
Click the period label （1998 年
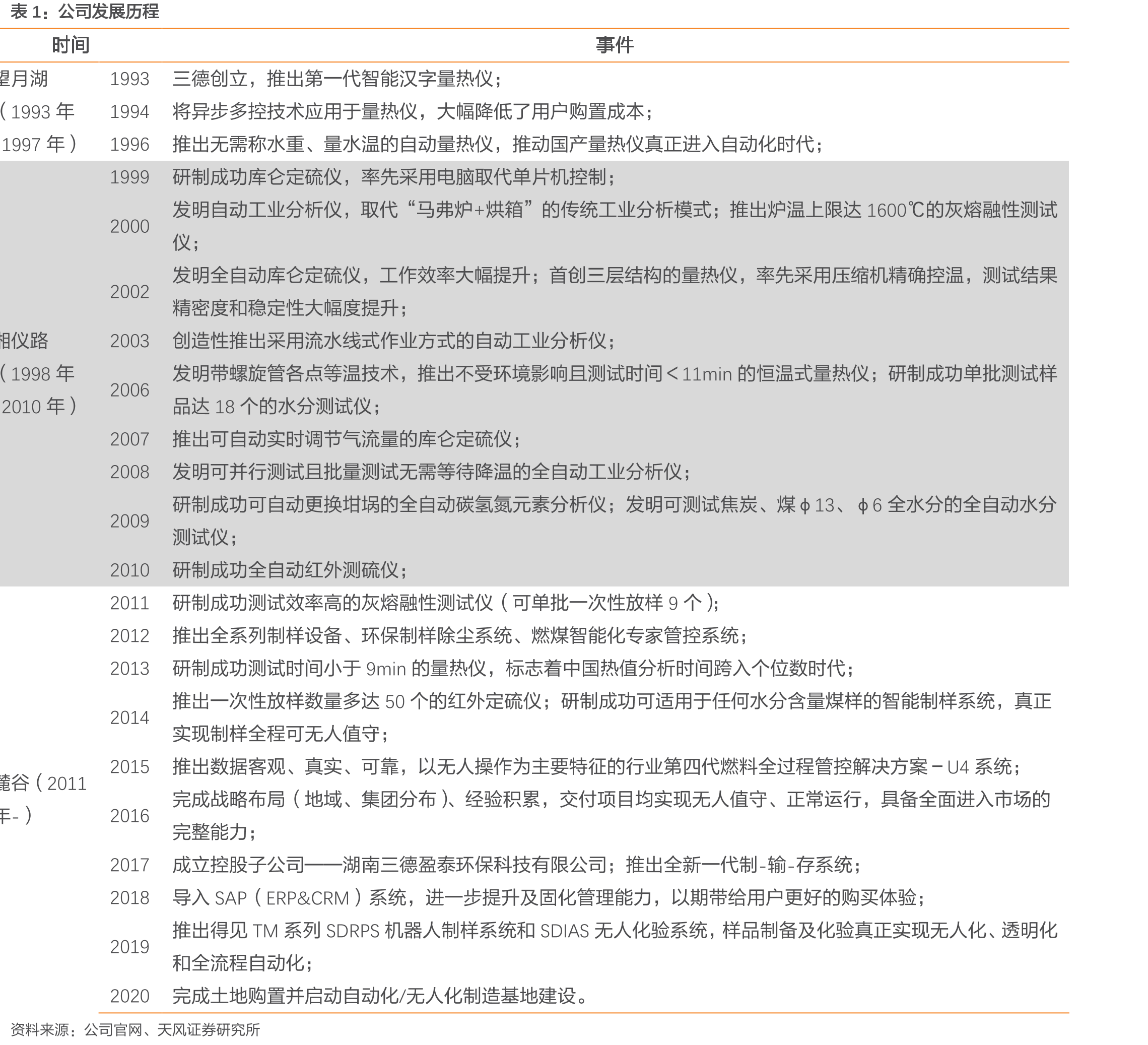pos(38,374)
